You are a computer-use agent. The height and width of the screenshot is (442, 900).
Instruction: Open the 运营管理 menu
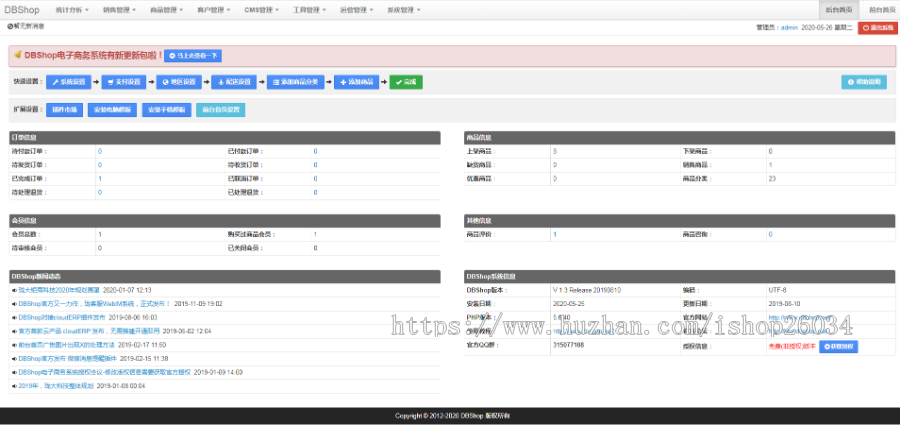click(x=356, y=10)
